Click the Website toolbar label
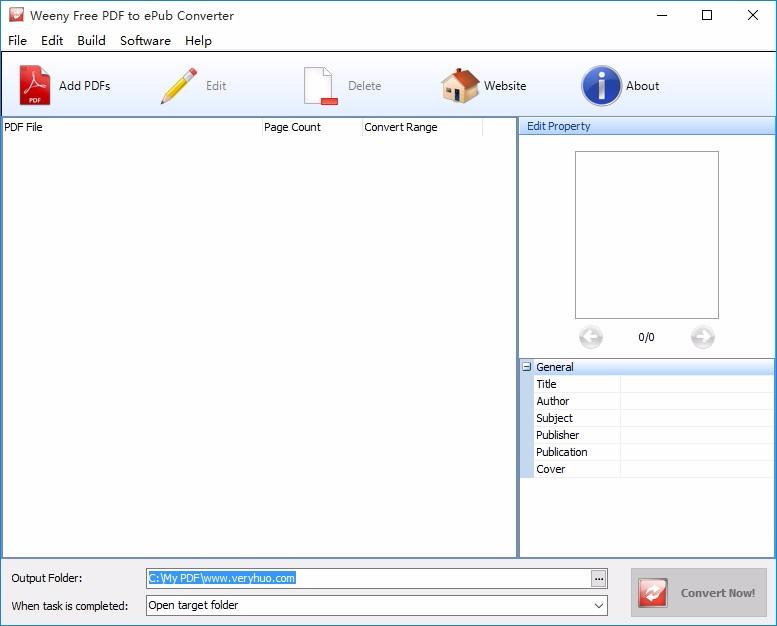Screen dimensions: 777x626 505,86
